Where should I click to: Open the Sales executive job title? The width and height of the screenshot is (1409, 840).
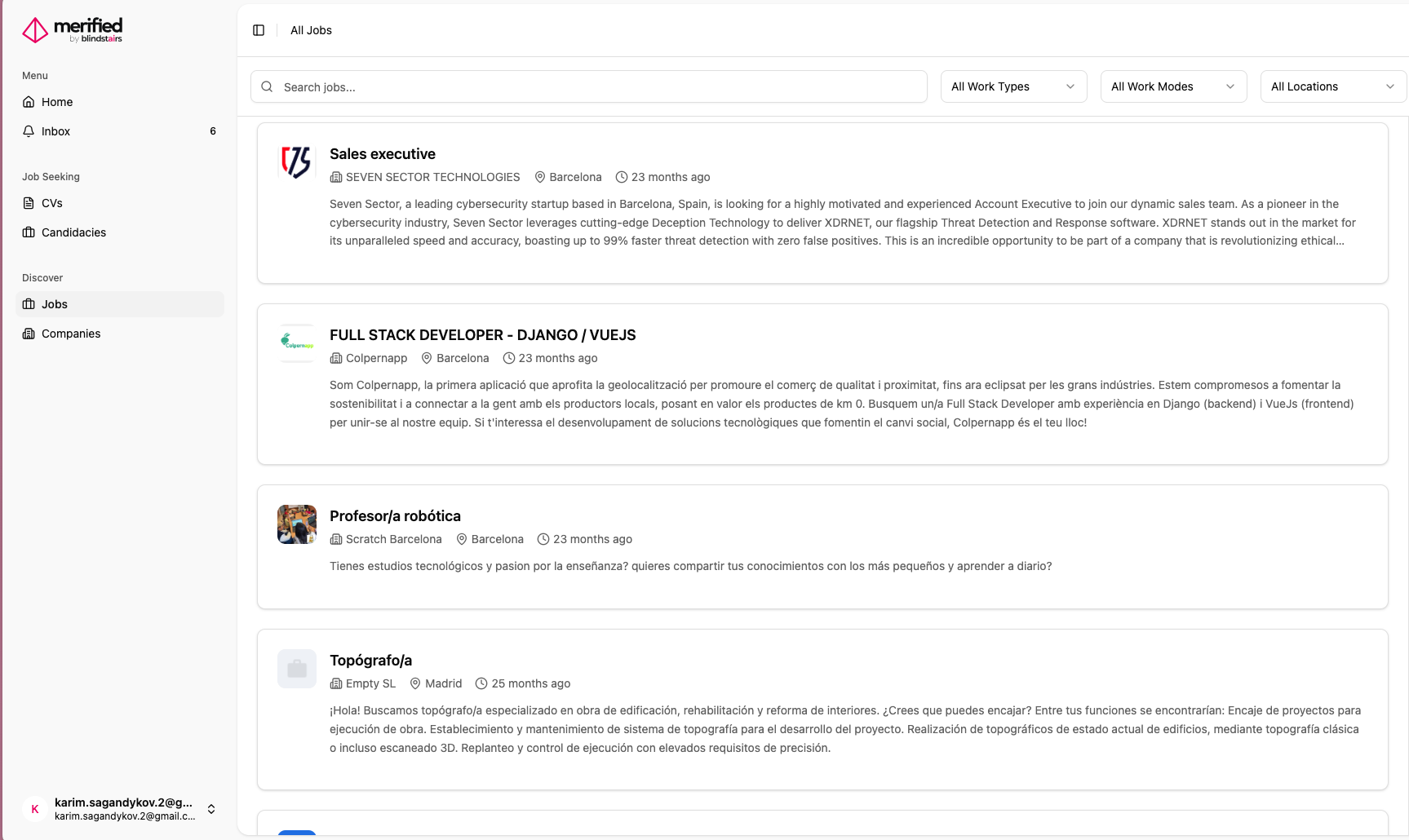pyautogui.click(x=382, y=154)
